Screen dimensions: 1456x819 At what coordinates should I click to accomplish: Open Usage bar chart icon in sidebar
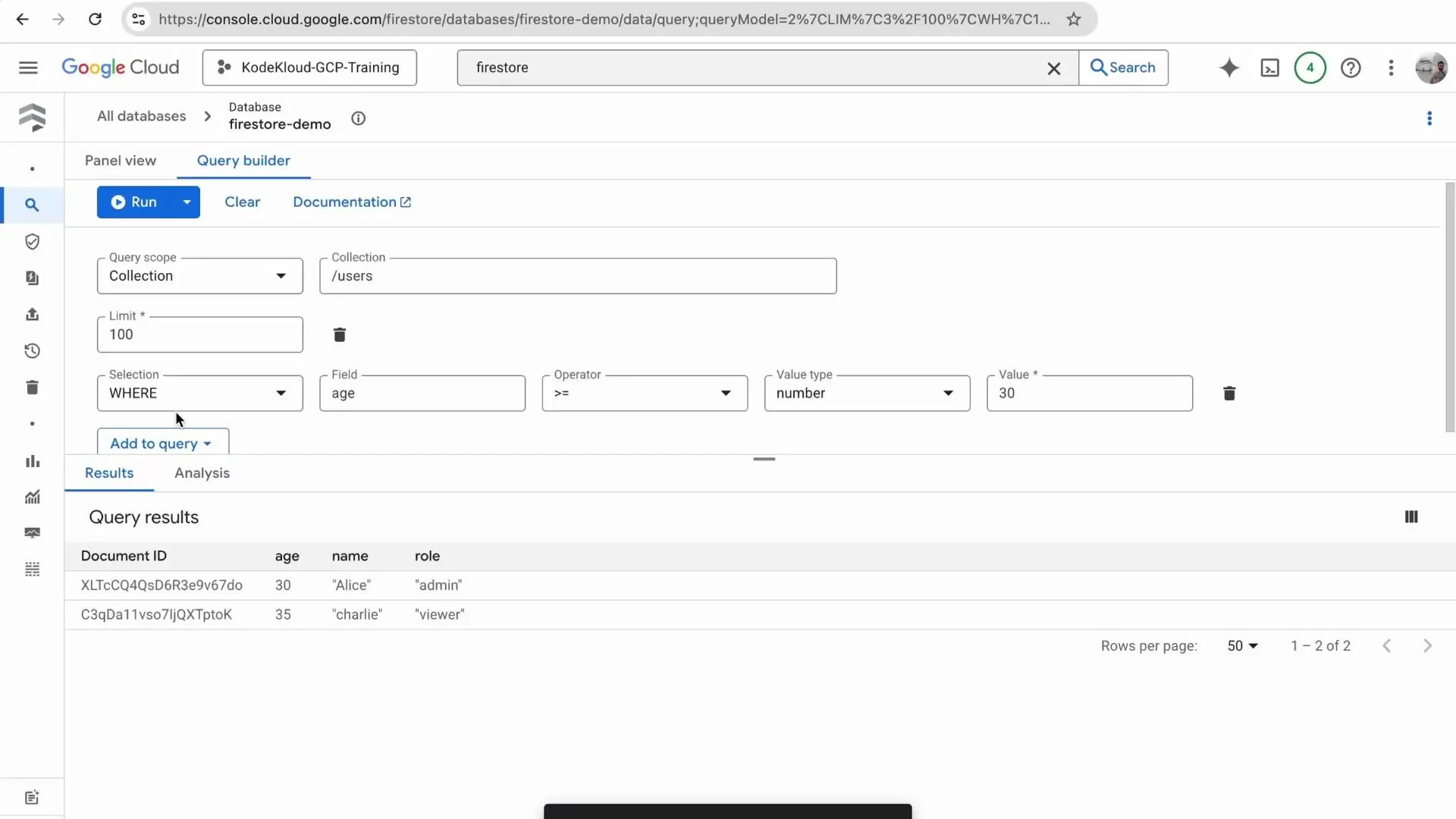[x=32, y=461]
